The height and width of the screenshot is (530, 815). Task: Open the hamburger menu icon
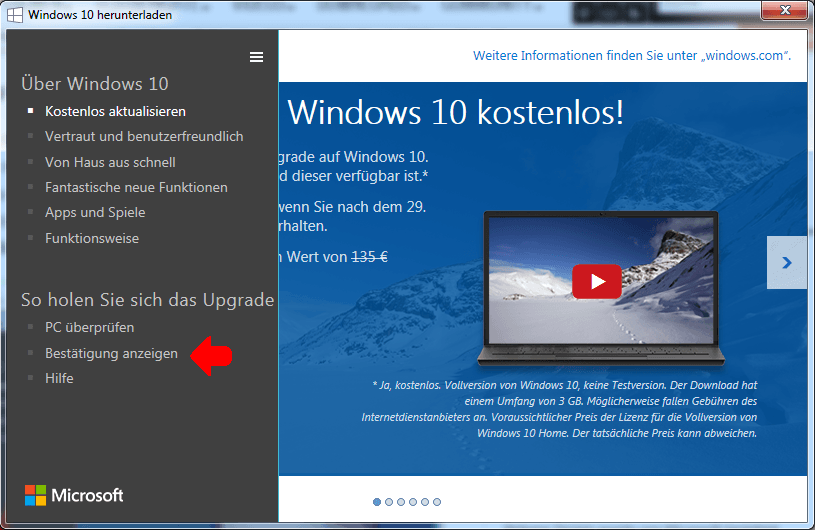click(257, 57)
